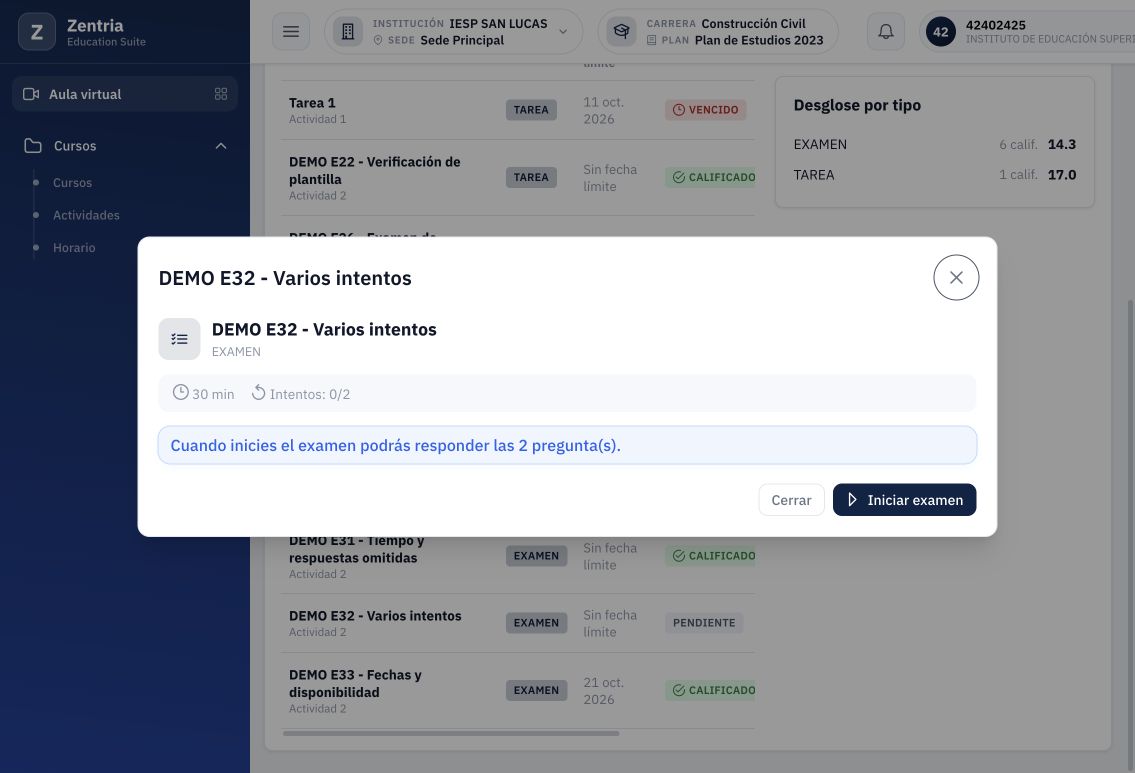This screenshot has width=1135, height=773.
Task: Expand the institution selector dropdown chevron
Action: pos(563,32)
